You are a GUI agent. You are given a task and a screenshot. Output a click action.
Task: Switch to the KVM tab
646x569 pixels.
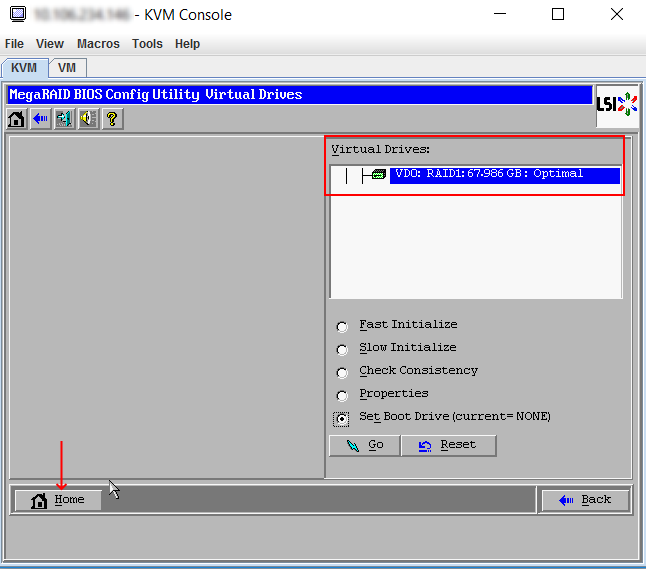coord(24,68)
